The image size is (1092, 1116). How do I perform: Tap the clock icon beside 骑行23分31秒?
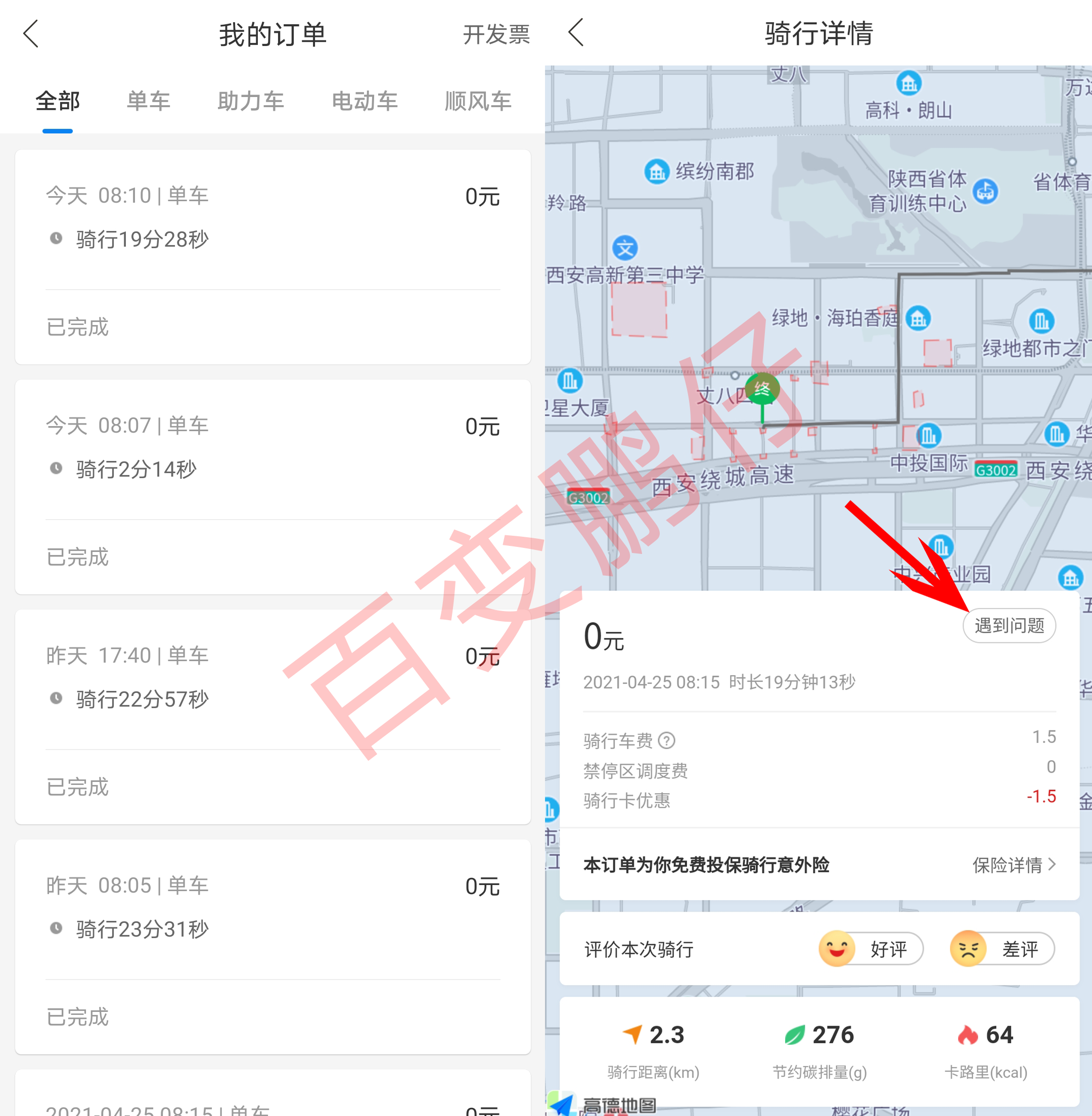pyautogui.click(x=56, y=928)
